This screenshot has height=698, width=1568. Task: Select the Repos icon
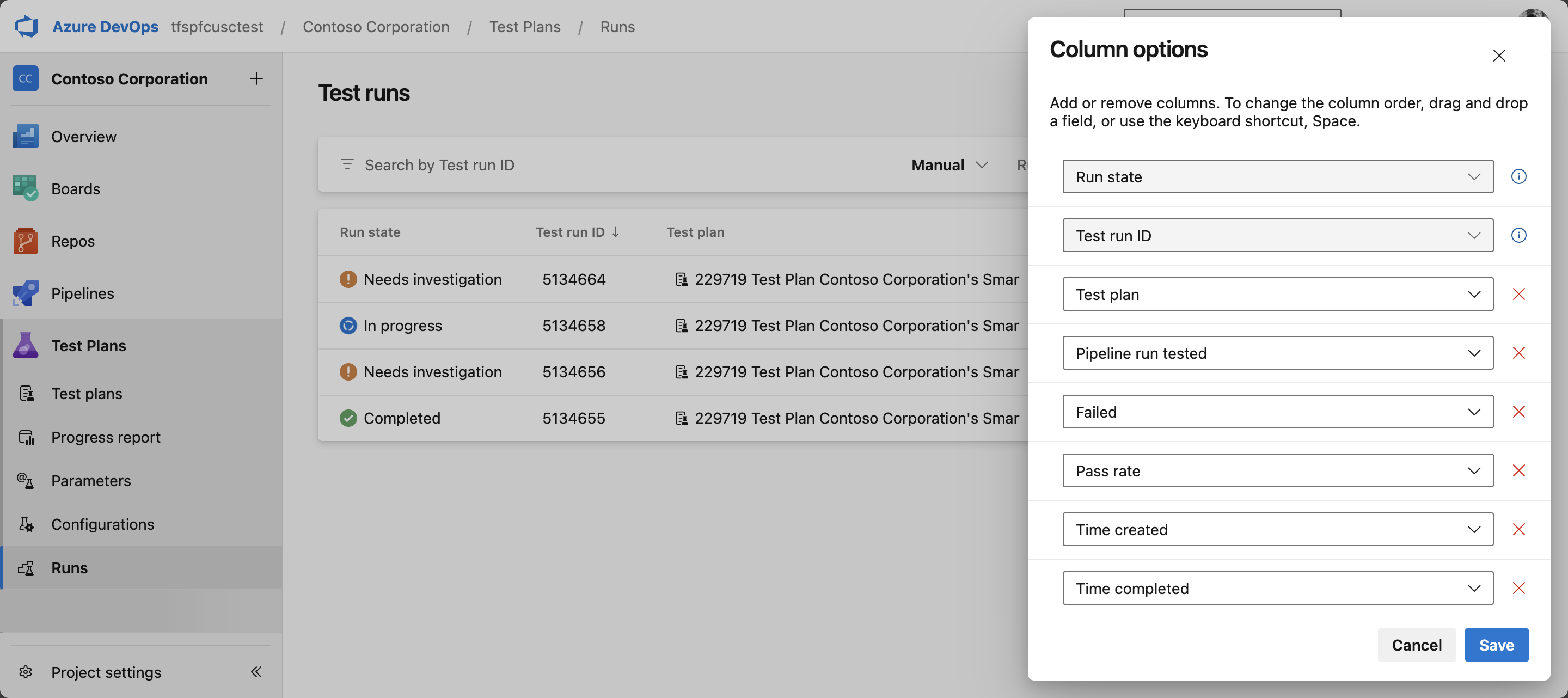(x=25, y=241)
